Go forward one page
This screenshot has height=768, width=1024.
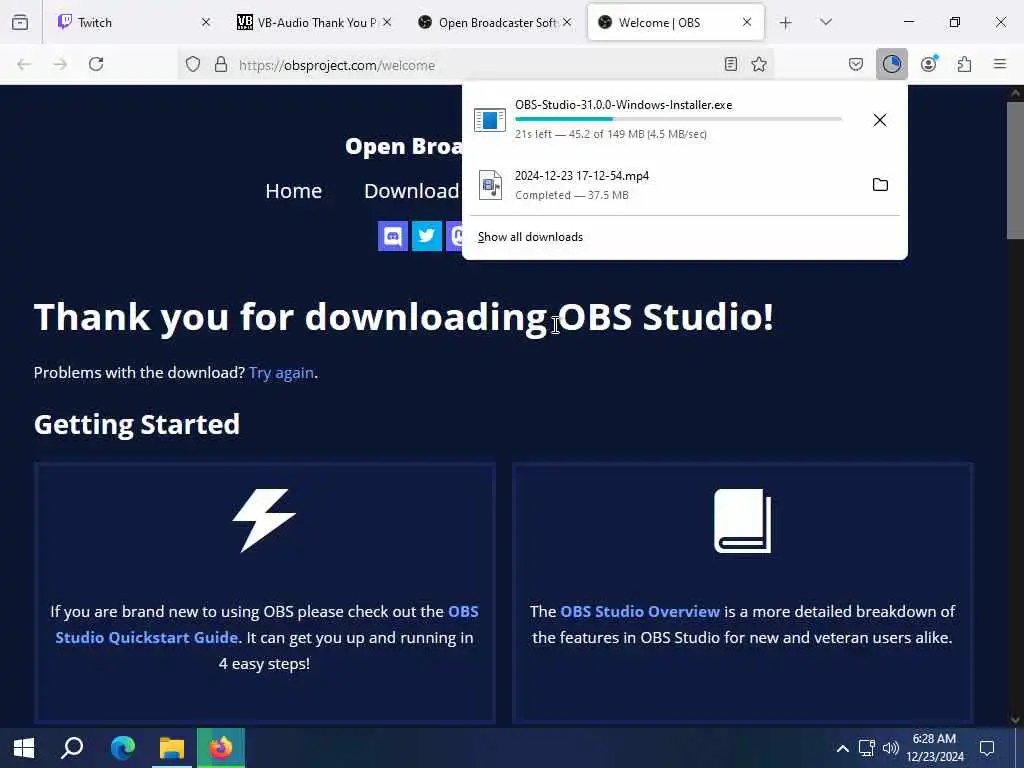(60, 64)
